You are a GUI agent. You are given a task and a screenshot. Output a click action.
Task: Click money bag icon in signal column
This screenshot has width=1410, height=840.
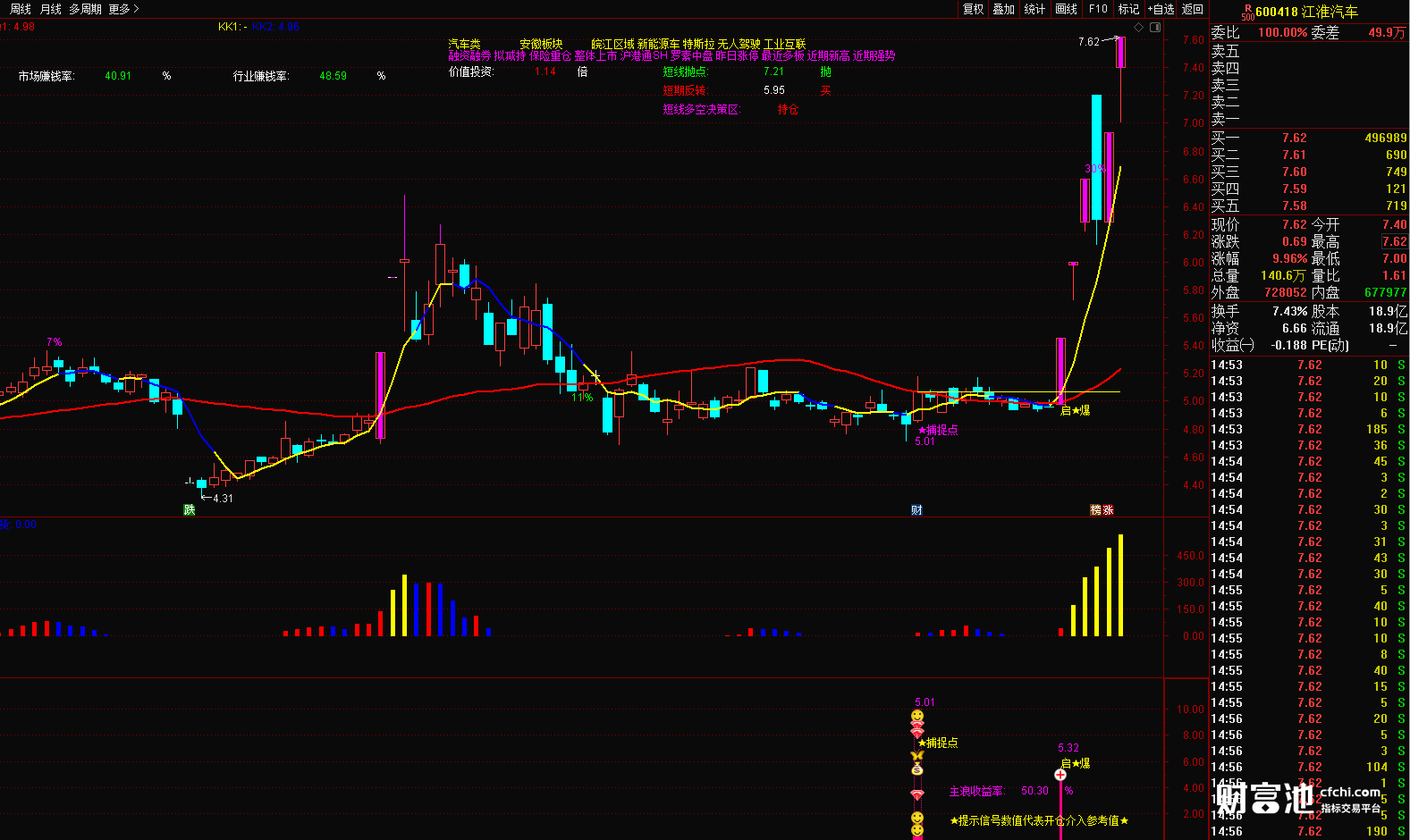tap(917, 769)
